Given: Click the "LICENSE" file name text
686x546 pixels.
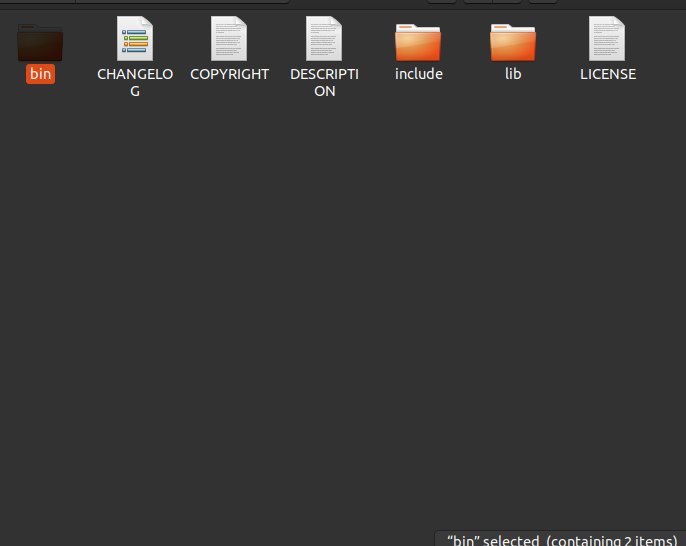Looking at the screenshot, I should (608, 74).
